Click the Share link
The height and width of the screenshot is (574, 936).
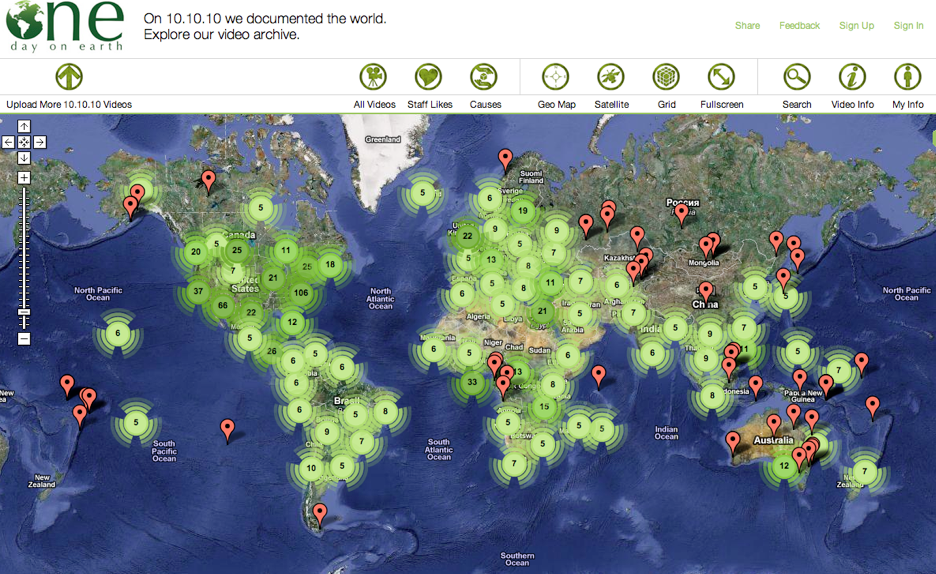(747, 26)
